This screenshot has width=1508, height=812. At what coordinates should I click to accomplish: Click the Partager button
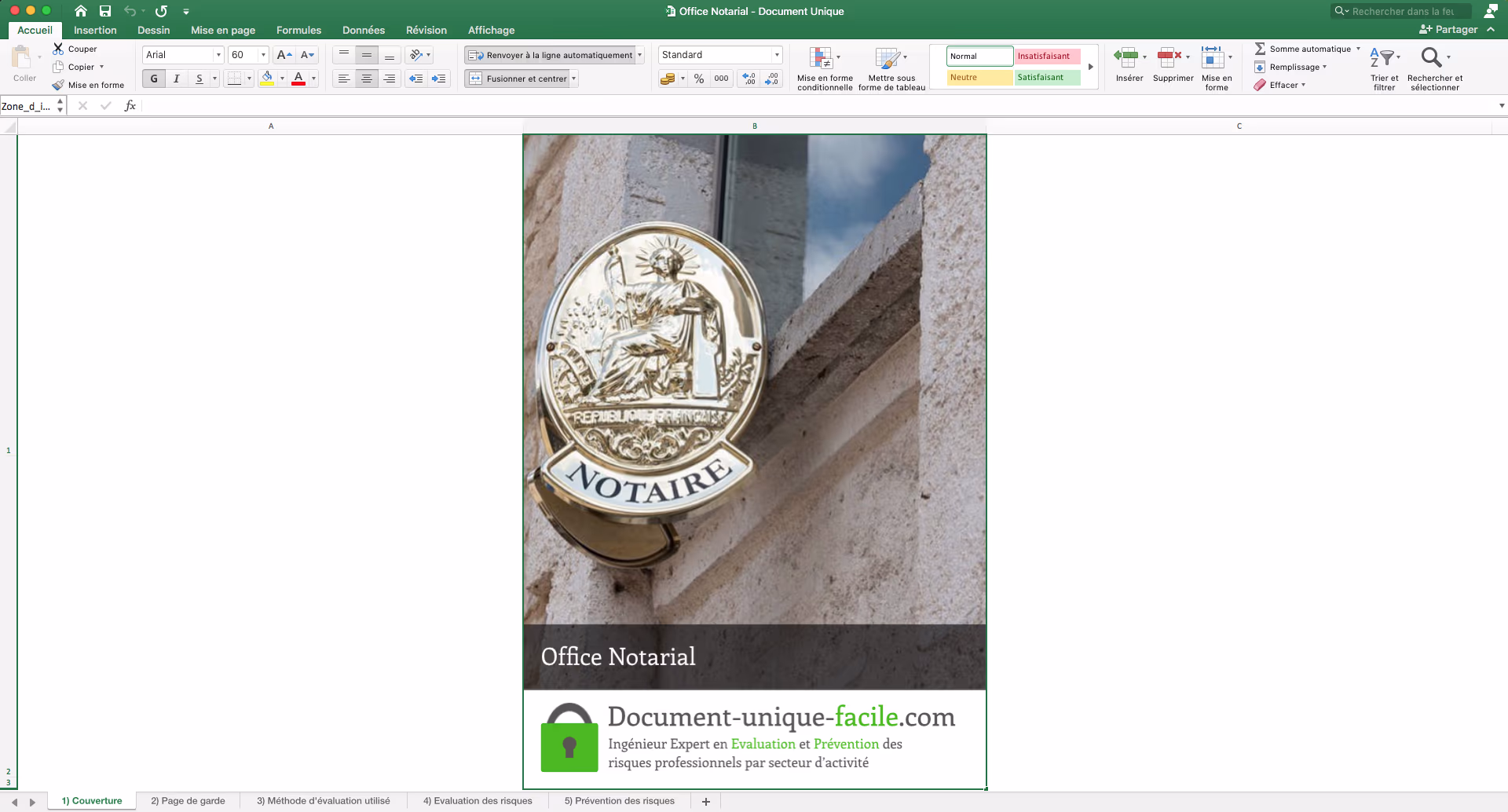pyautogui.click(x=1449, y=30)
